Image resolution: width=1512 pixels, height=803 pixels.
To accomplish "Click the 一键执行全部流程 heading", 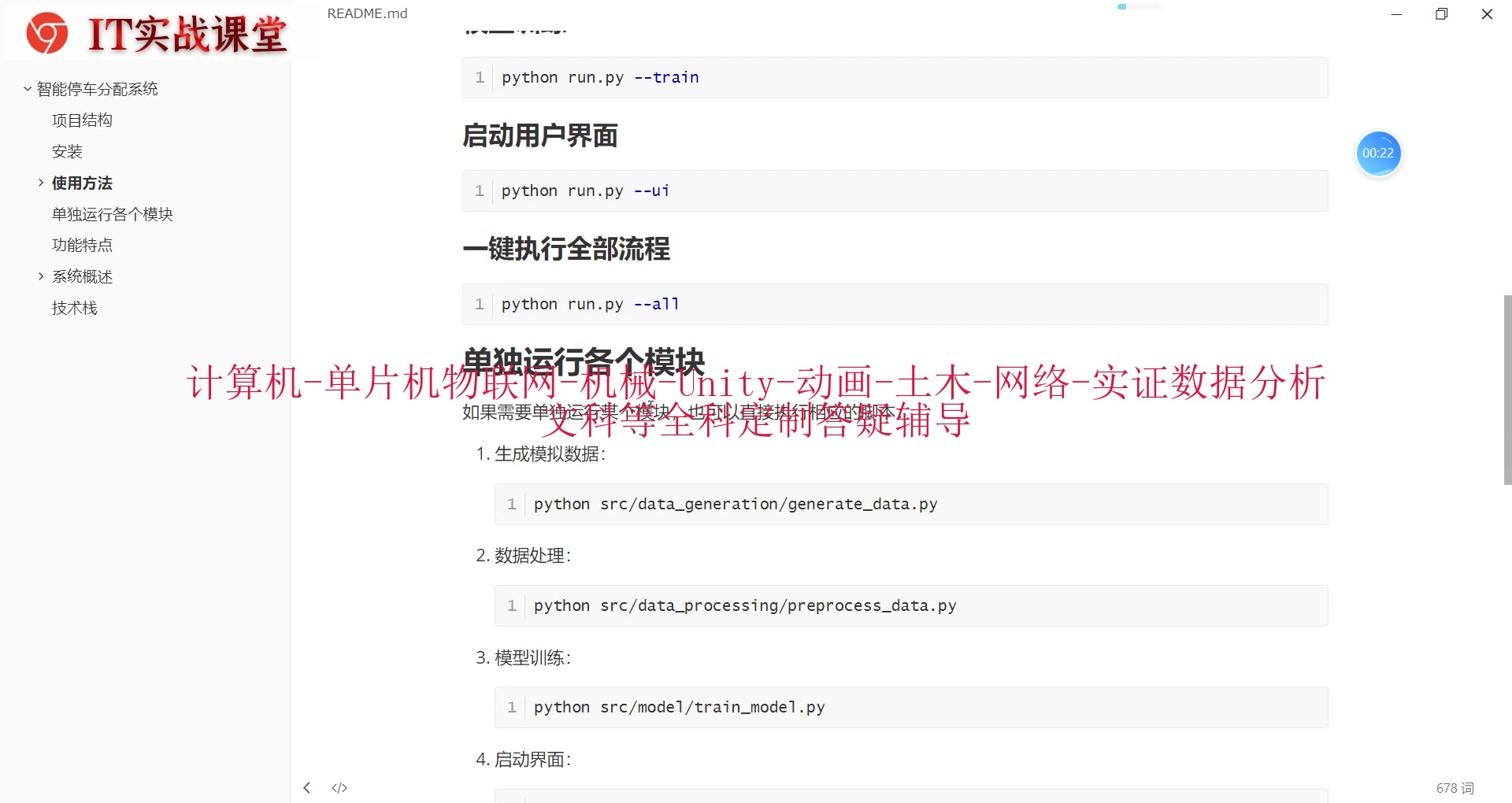I will [566, 249].
